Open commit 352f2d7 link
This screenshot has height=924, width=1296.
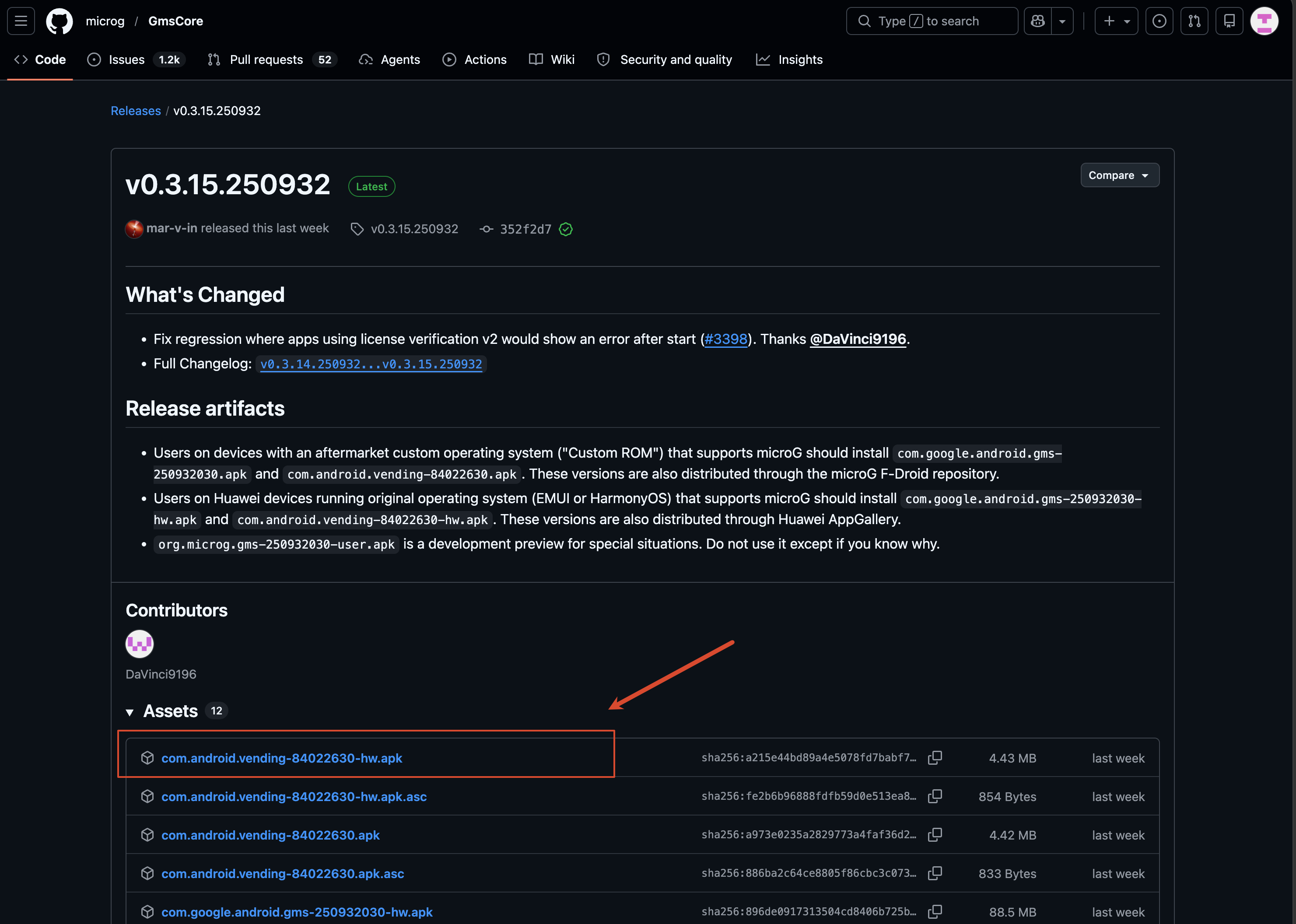click(525, 229)
